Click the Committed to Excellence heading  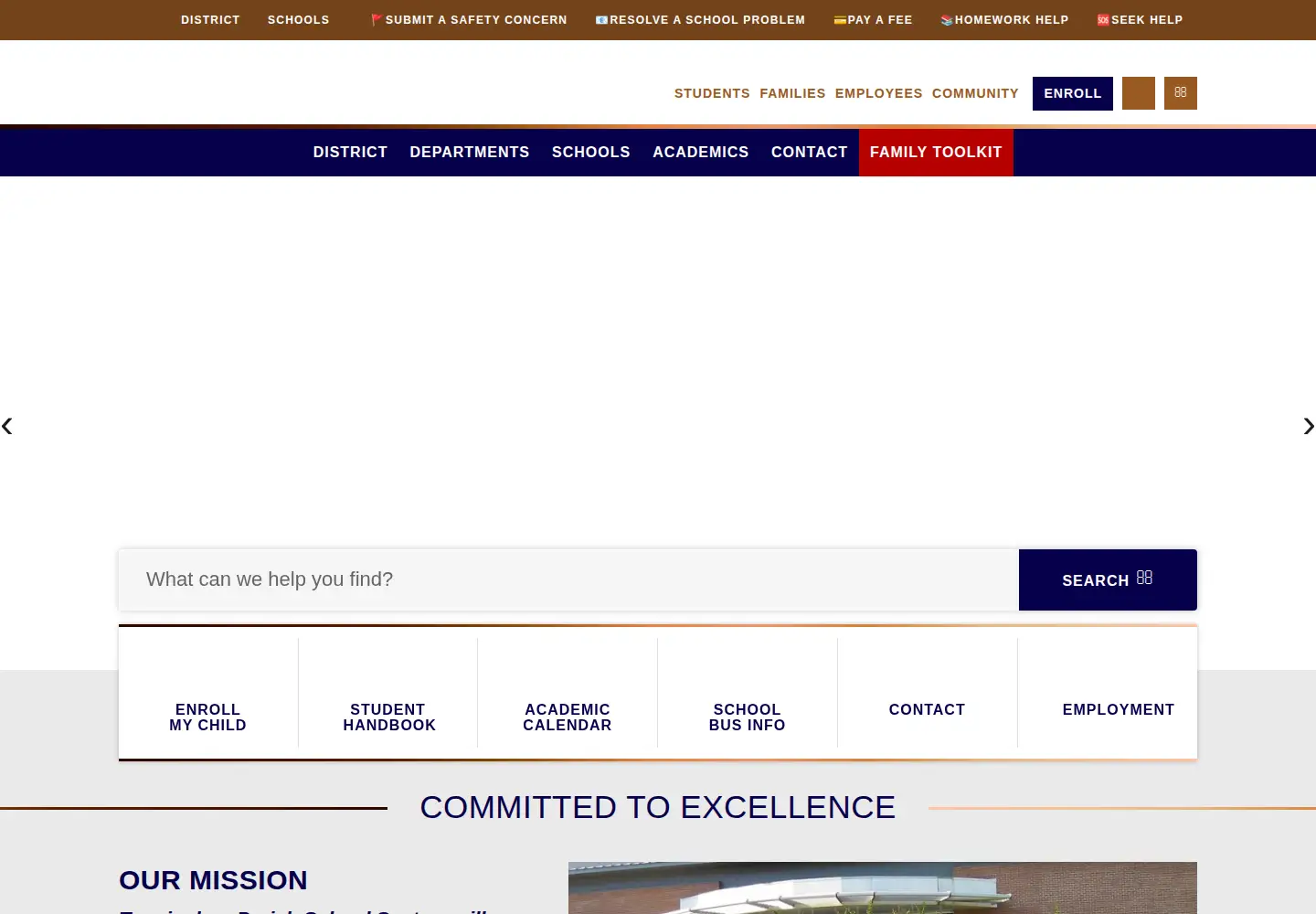pos(658,808)
